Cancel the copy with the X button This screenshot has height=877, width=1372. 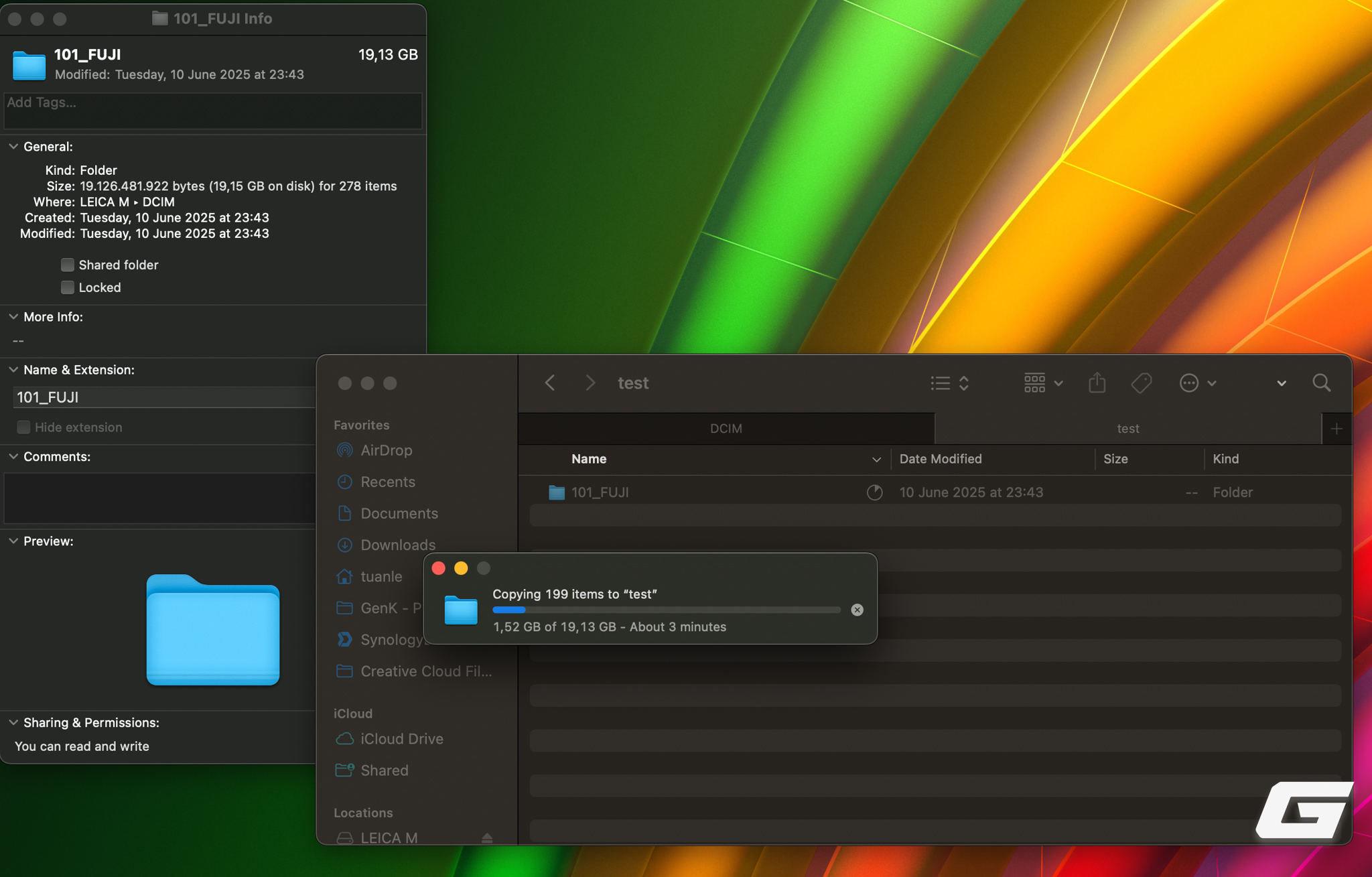pyautogui.click(x=857, y=610)
